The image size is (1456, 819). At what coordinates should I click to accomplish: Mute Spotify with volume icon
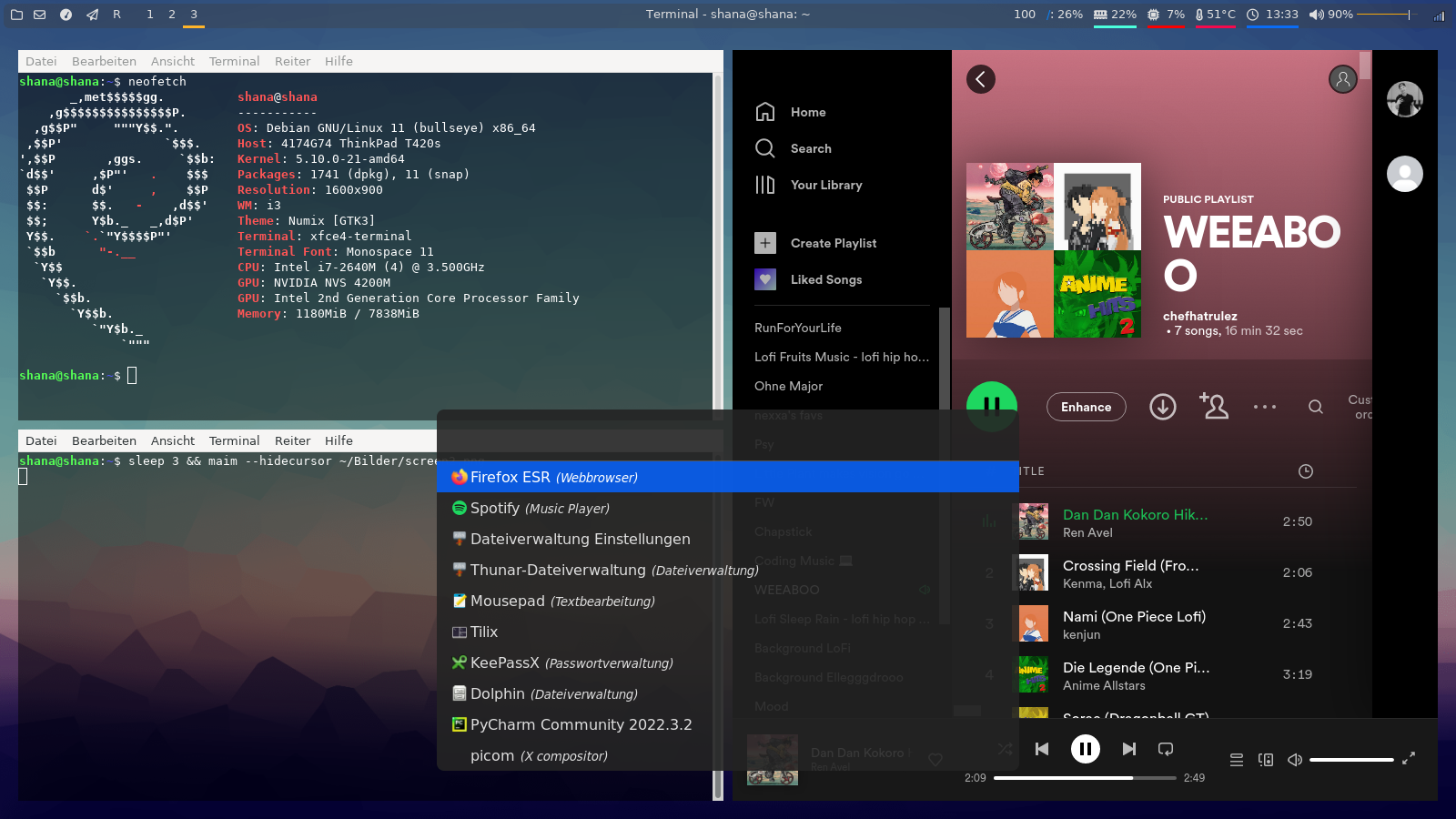click(x=1295, y=760)
